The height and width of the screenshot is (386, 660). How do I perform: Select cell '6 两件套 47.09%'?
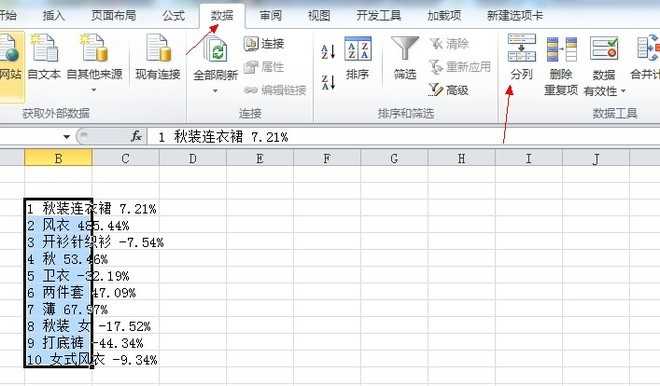click(x=58, y=292)
